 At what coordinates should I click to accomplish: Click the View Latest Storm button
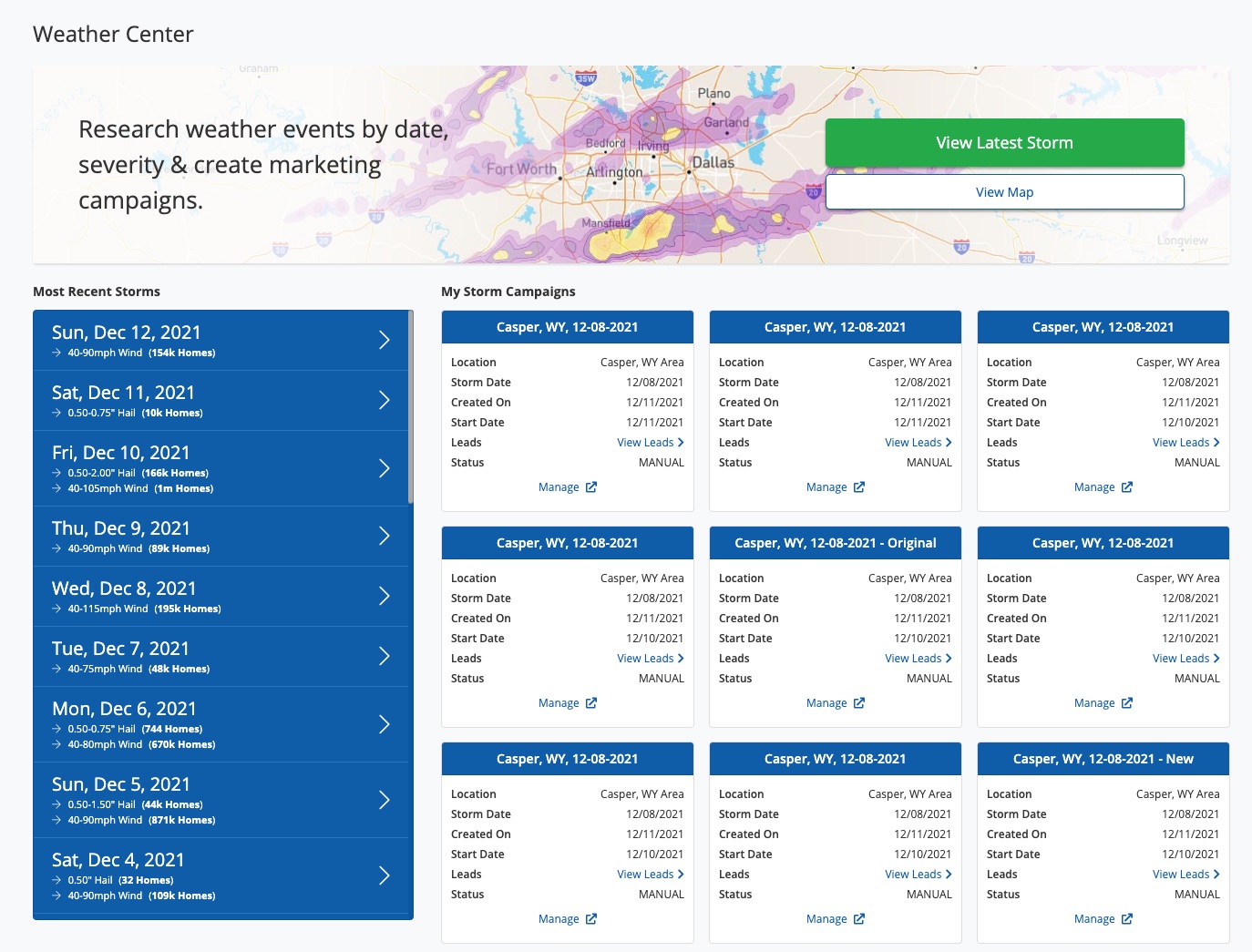[1004, 143]
